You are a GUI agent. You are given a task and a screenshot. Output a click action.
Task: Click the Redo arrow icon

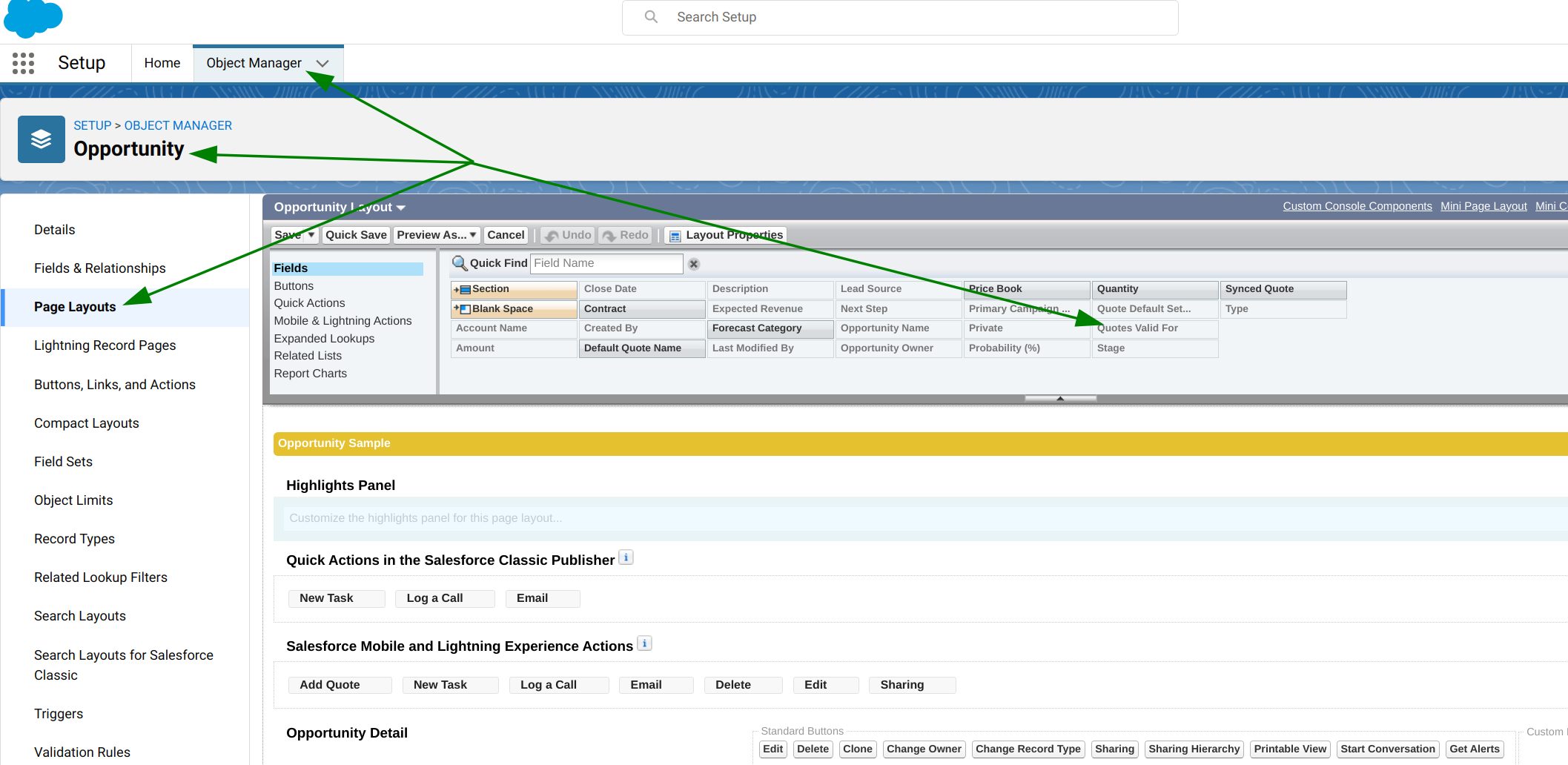click(x=609, y=236)
